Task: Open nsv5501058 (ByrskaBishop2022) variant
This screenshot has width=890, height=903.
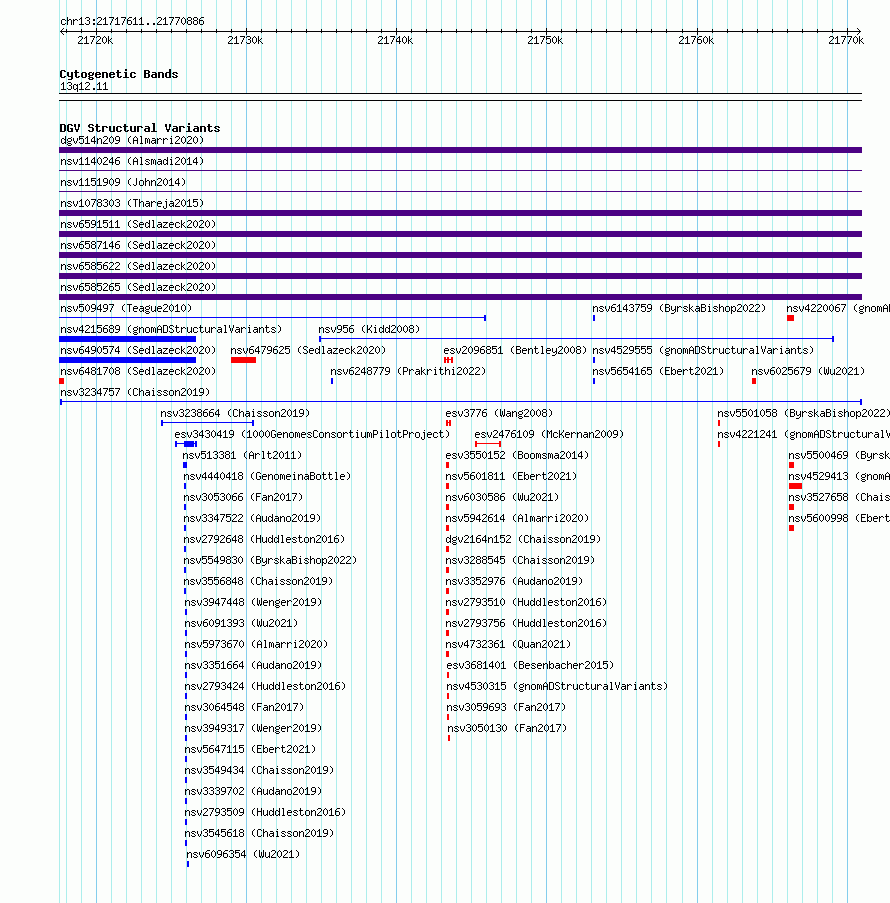Action: [804, 413]
